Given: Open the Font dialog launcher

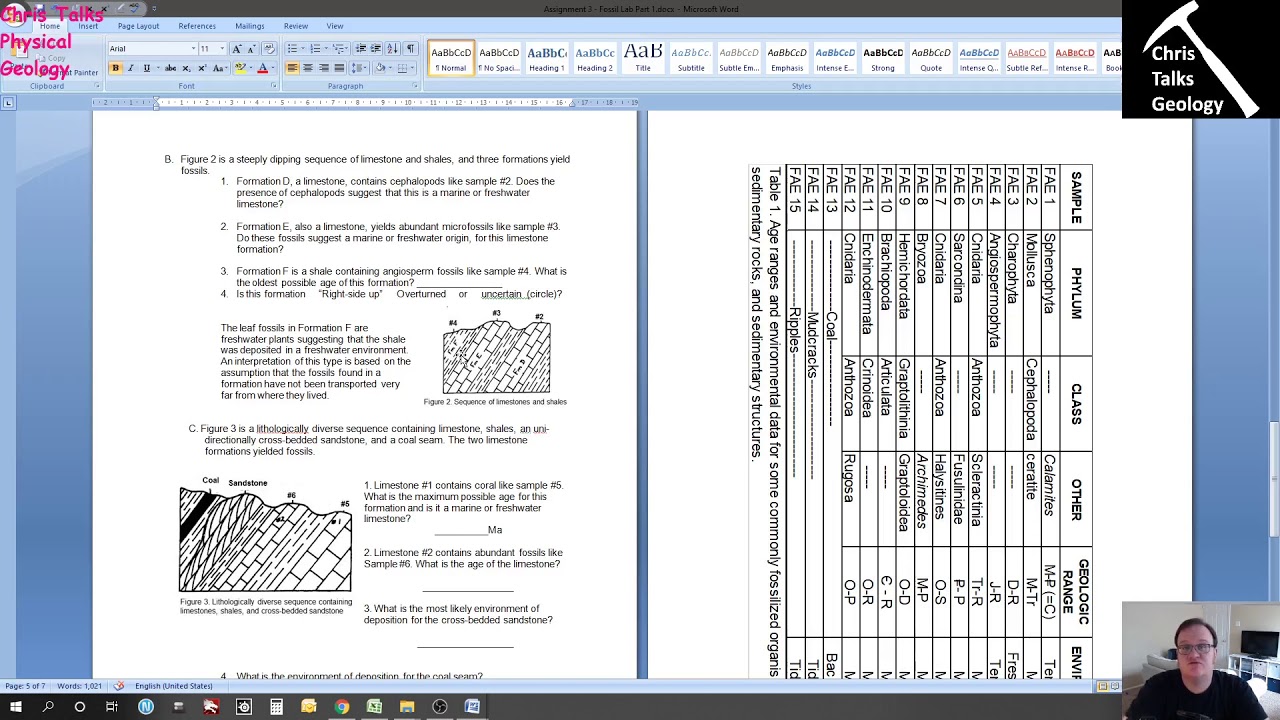Looking at the screenshot, I should 274,86.
